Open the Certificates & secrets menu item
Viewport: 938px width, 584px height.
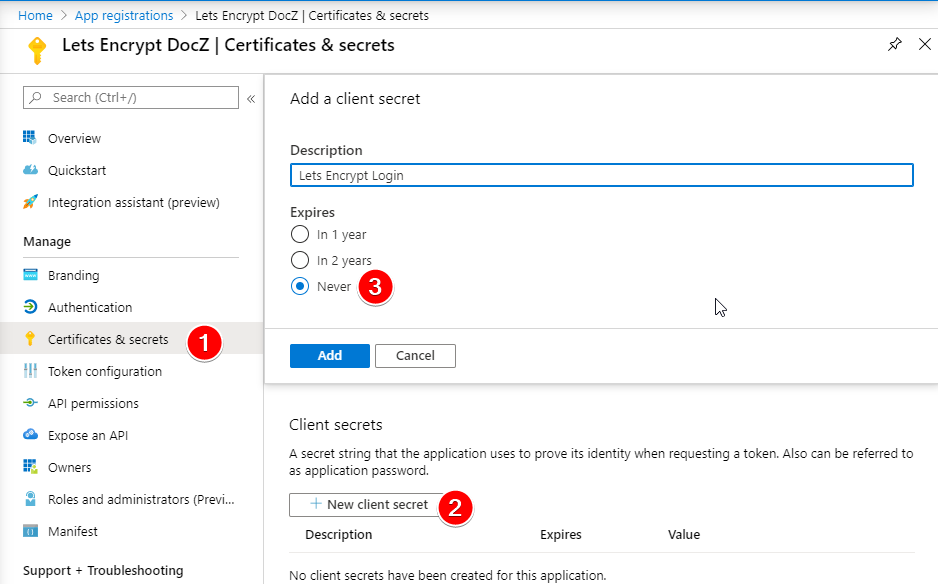tap(108, 339)
